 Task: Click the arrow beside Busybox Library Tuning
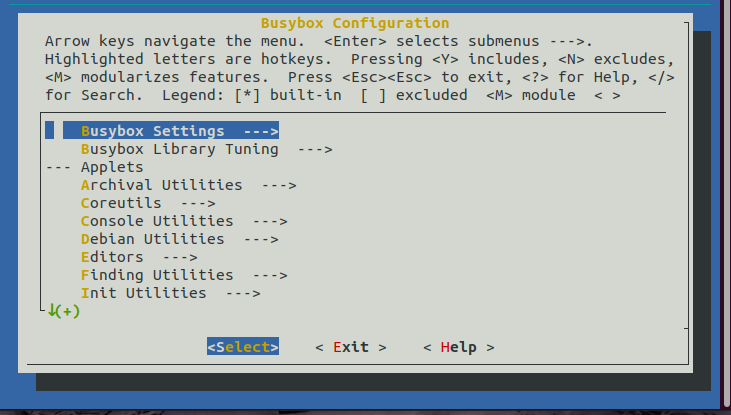(315, 149)
